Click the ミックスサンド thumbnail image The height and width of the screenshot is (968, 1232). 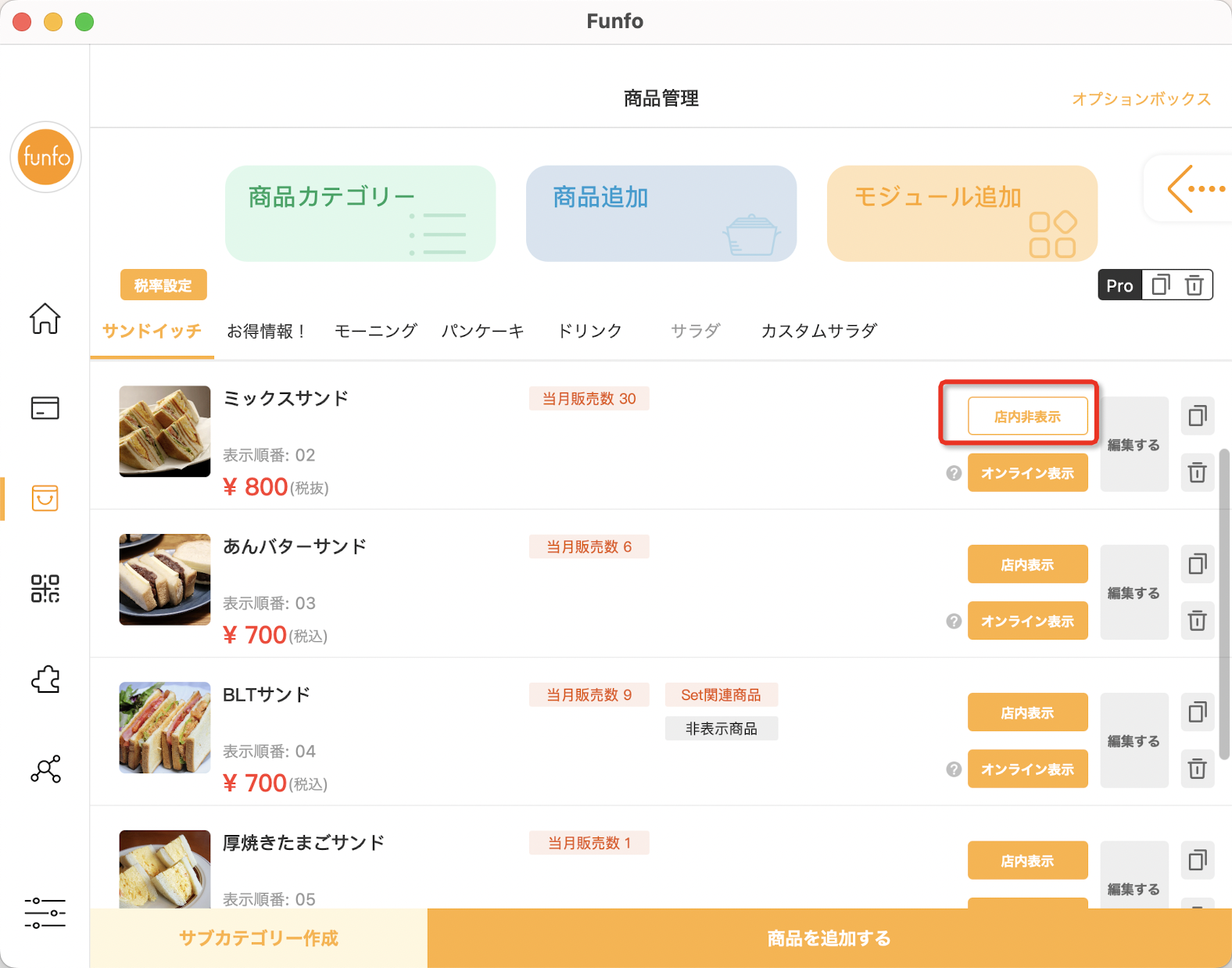pyautogui.click(x=164, y=431)
